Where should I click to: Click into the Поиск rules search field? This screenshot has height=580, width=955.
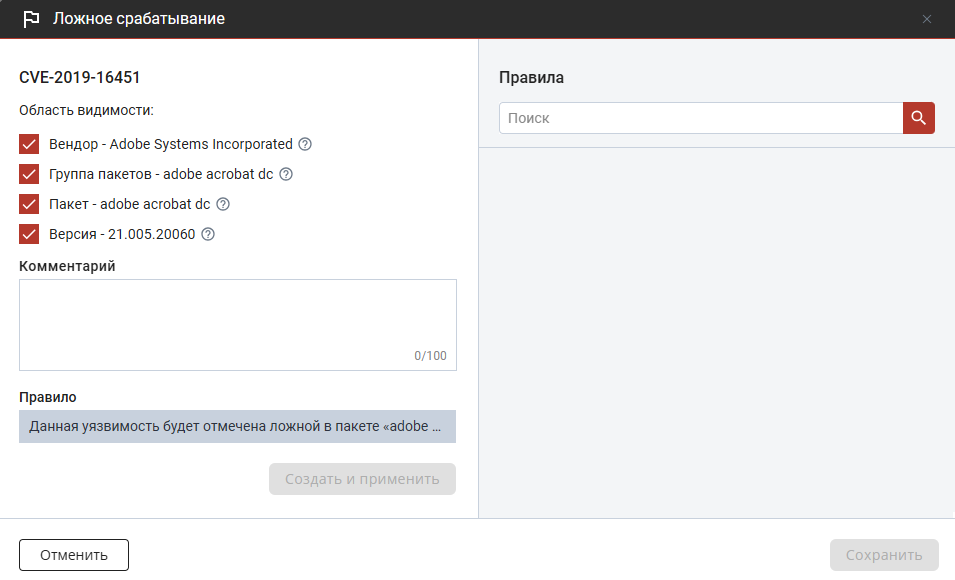700,118
